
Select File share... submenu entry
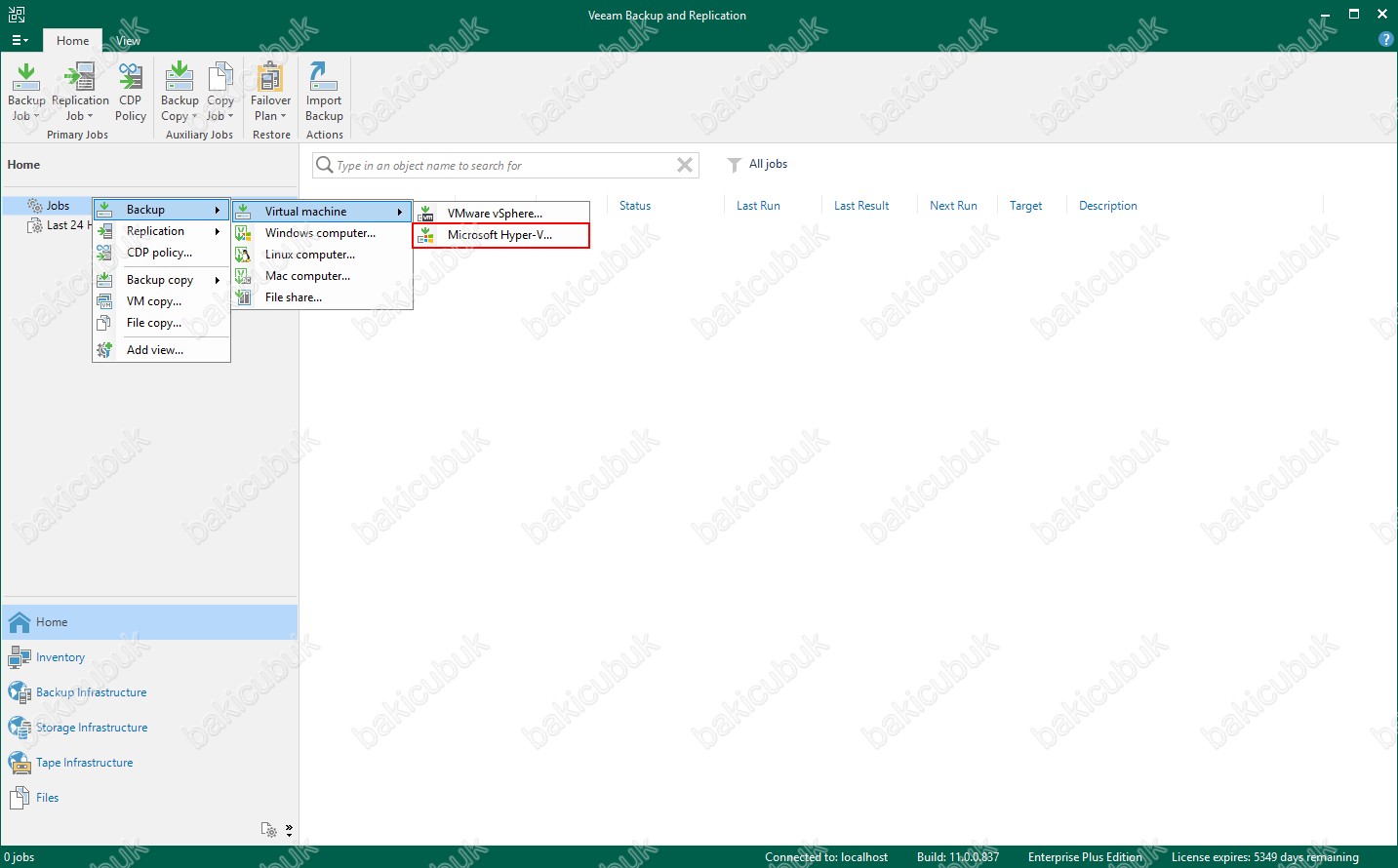click(x=322, y=297)
